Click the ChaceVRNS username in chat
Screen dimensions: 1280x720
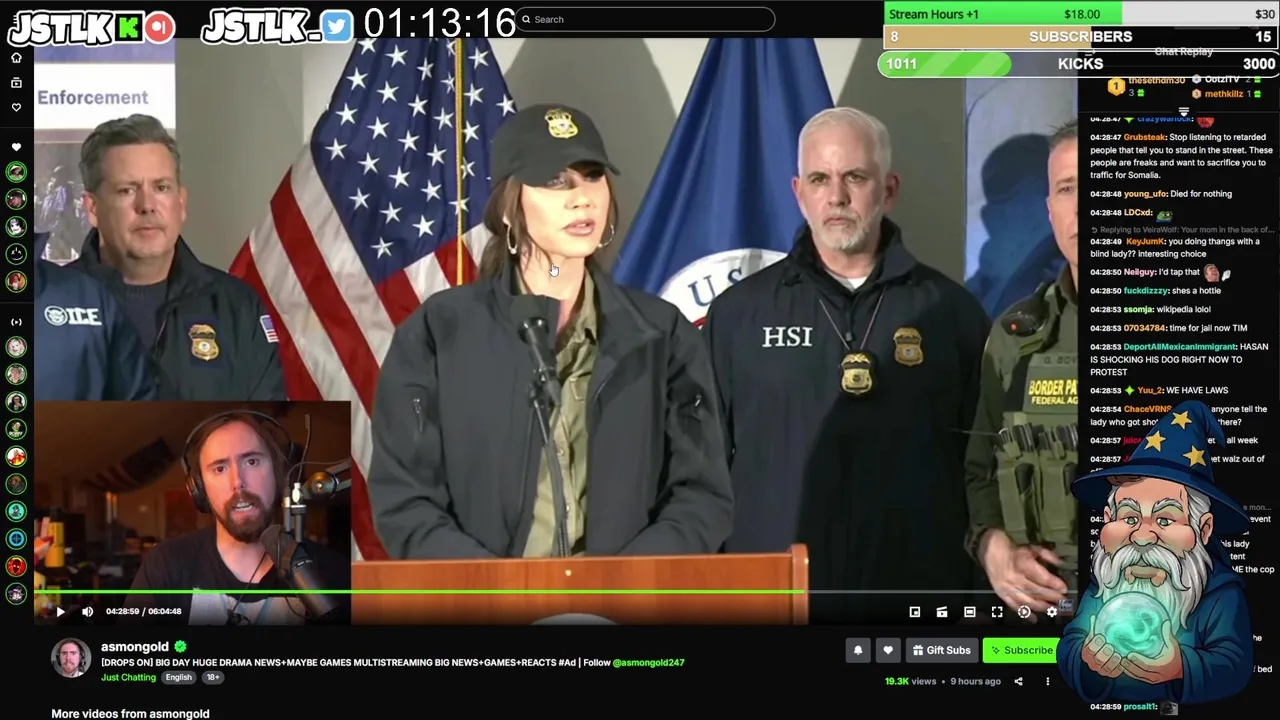coord(1147,409)
